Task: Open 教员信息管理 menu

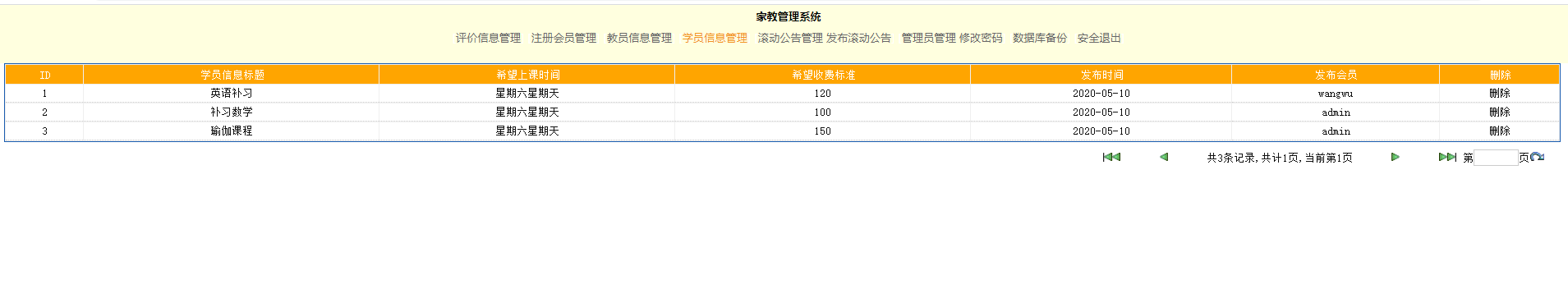Action: click(640, 38)
